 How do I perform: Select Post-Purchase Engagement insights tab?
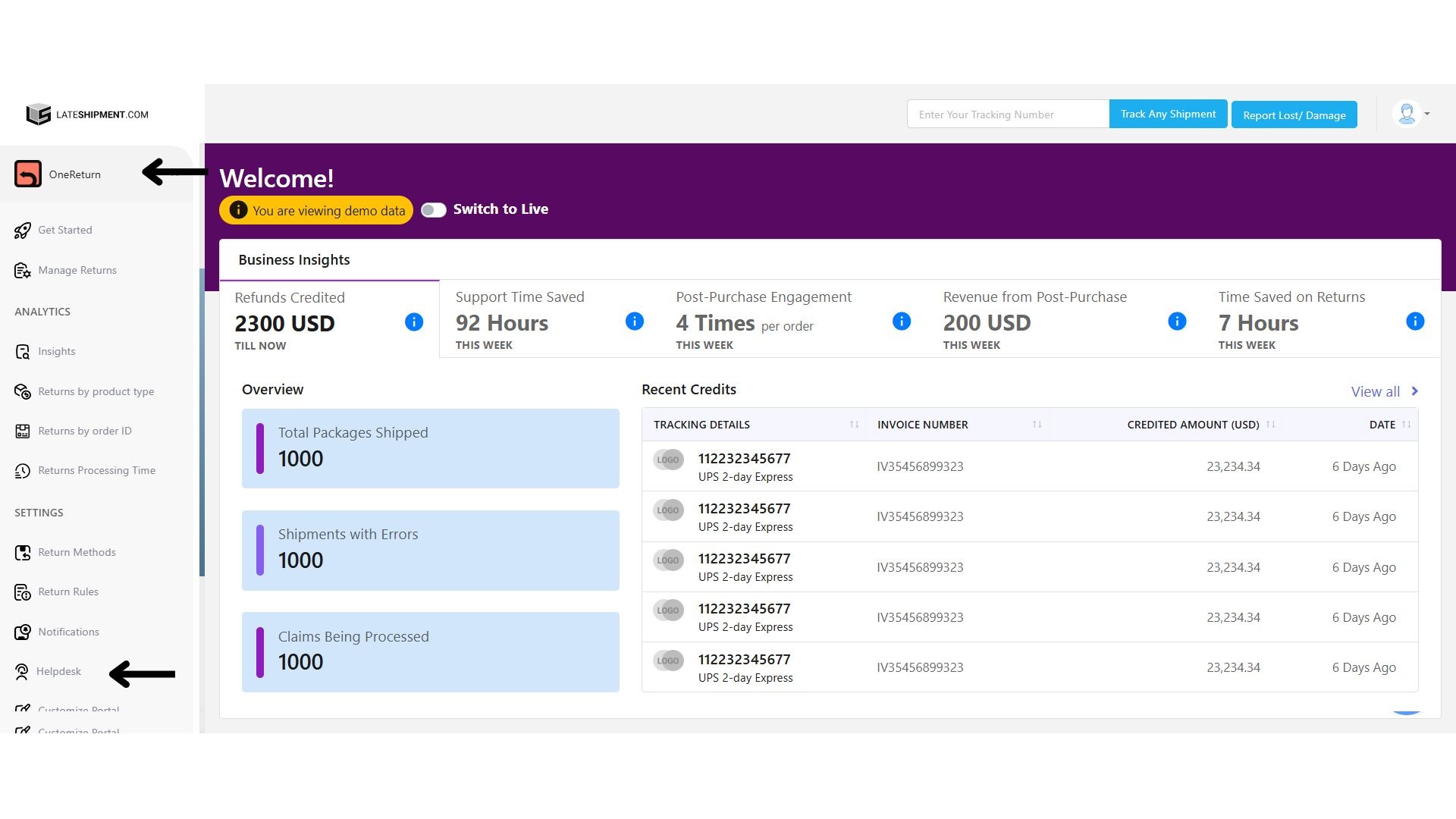click(x=764, y=320)
